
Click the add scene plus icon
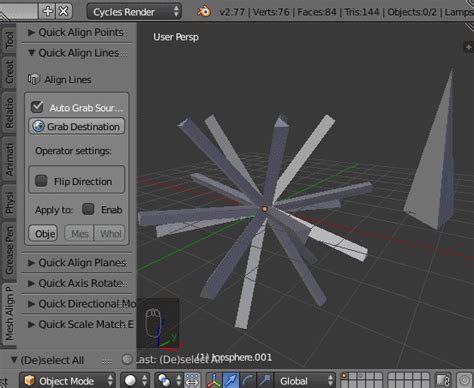(x=48, y=11)
